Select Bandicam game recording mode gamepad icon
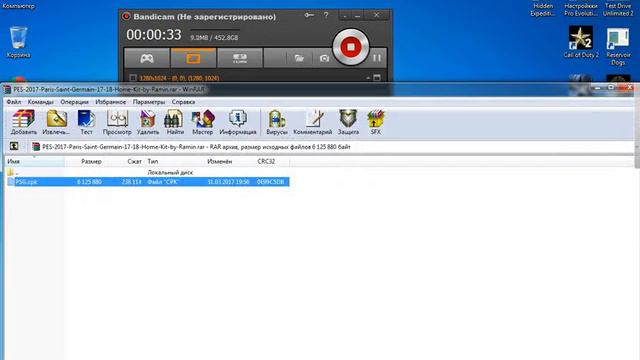This screenshot has width=640, height=360. click(x=147, y=58)
